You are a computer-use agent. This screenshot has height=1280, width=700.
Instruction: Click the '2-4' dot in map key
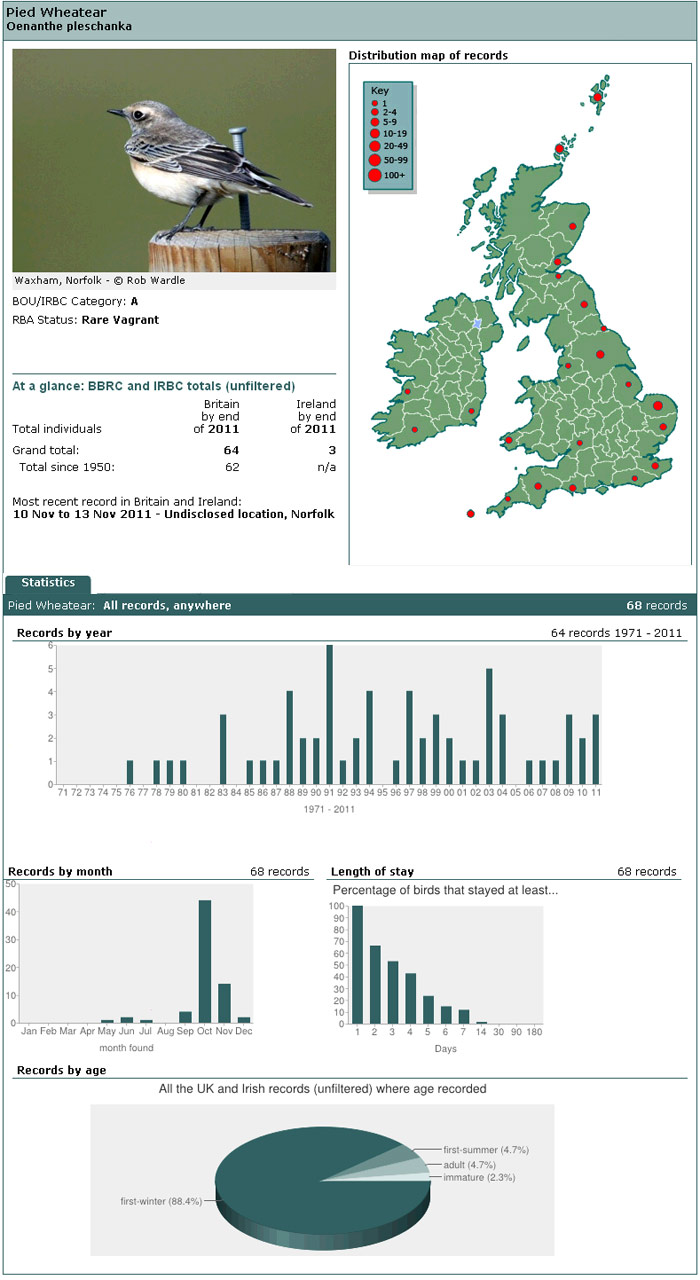point(374,112)
